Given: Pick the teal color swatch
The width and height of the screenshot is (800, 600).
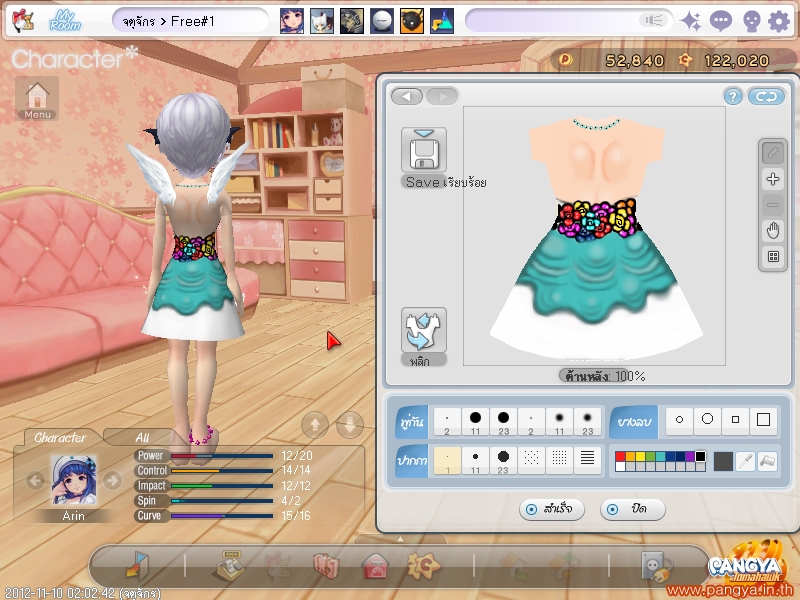Looking at the screenshot, I should click(660, 457).
